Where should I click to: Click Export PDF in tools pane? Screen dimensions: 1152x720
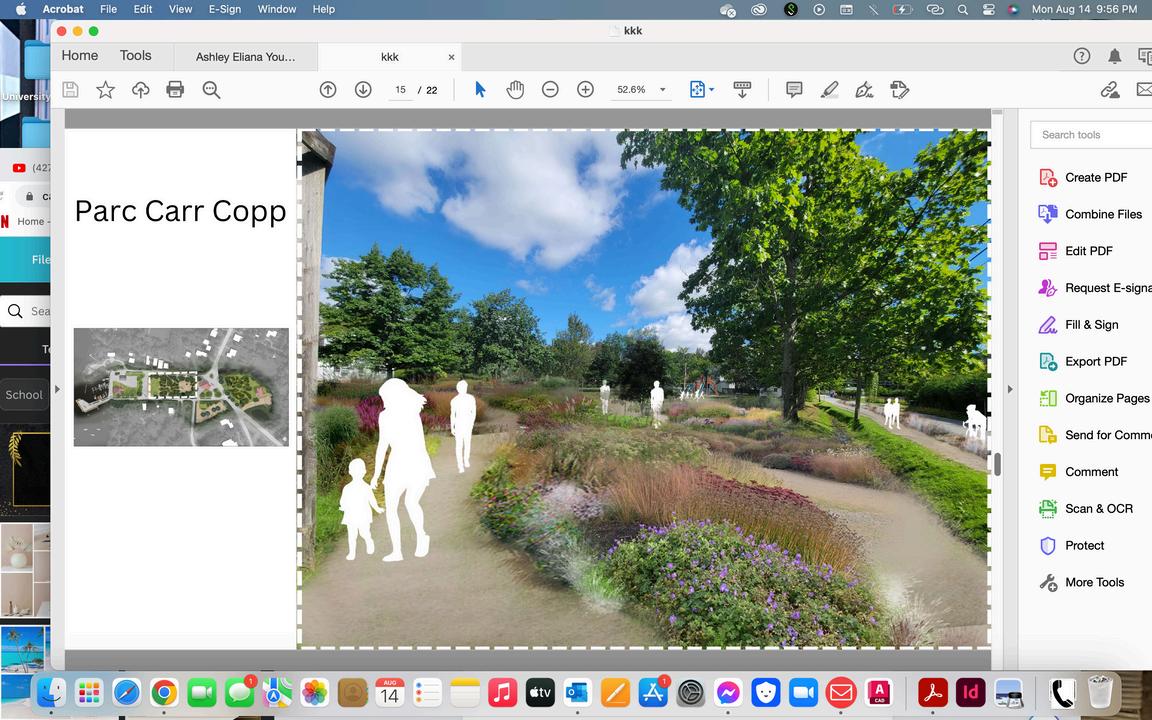[x=1095, y=361]
